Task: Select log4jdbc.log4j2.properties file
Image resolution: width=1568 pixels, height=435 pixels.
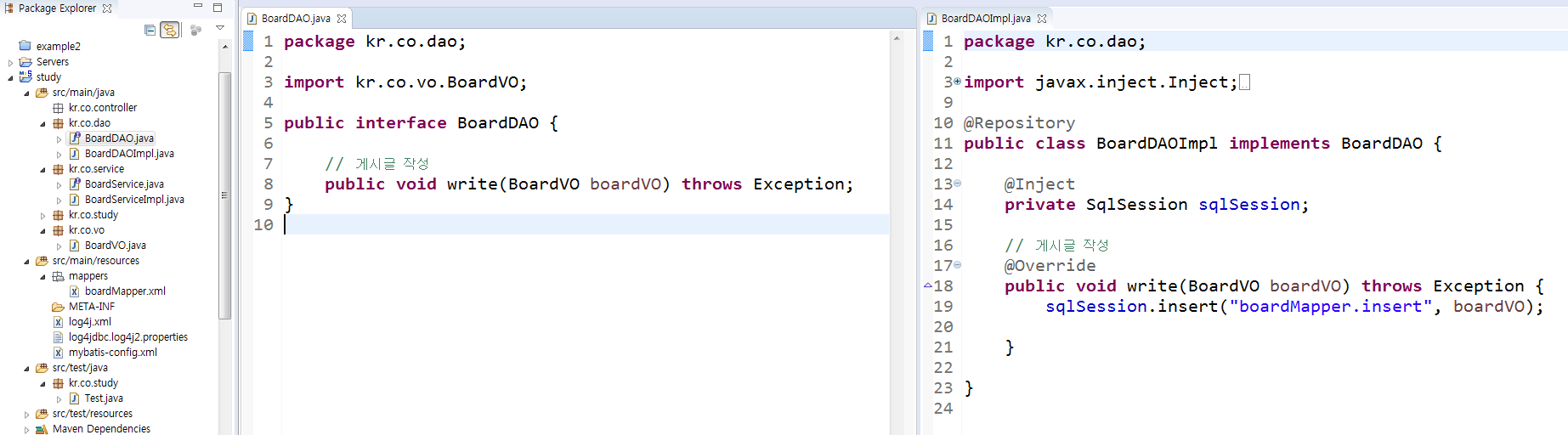Action: tap(127, 337)
